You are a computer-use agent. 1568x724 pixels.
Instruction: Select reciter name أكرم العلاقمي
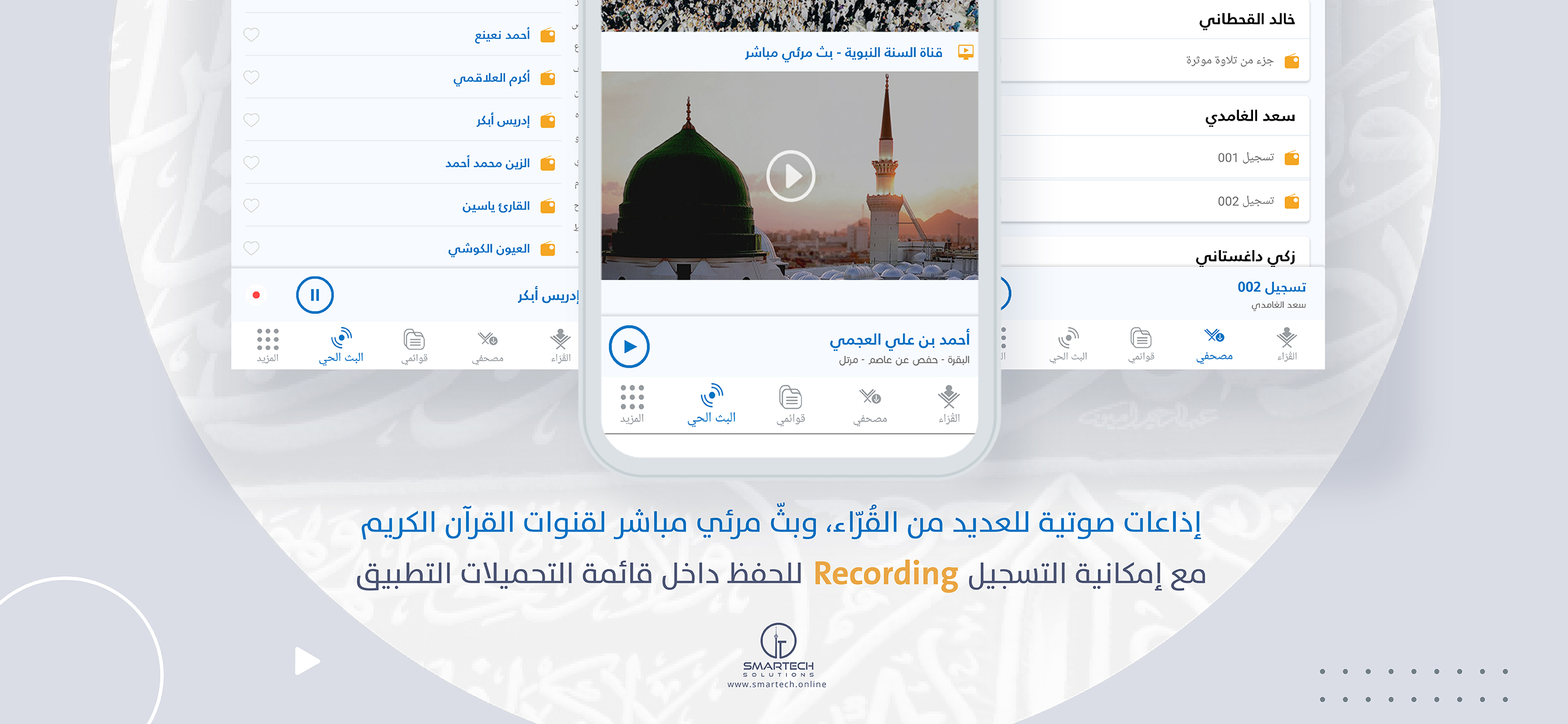[491, 78]
